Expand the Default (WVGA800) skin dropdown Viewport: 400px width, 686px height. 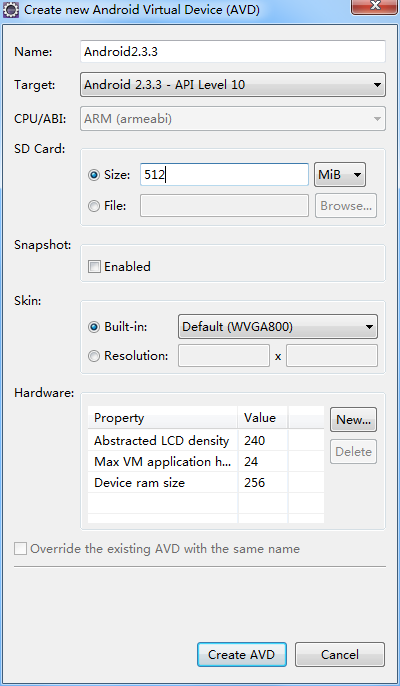(277, 327)
